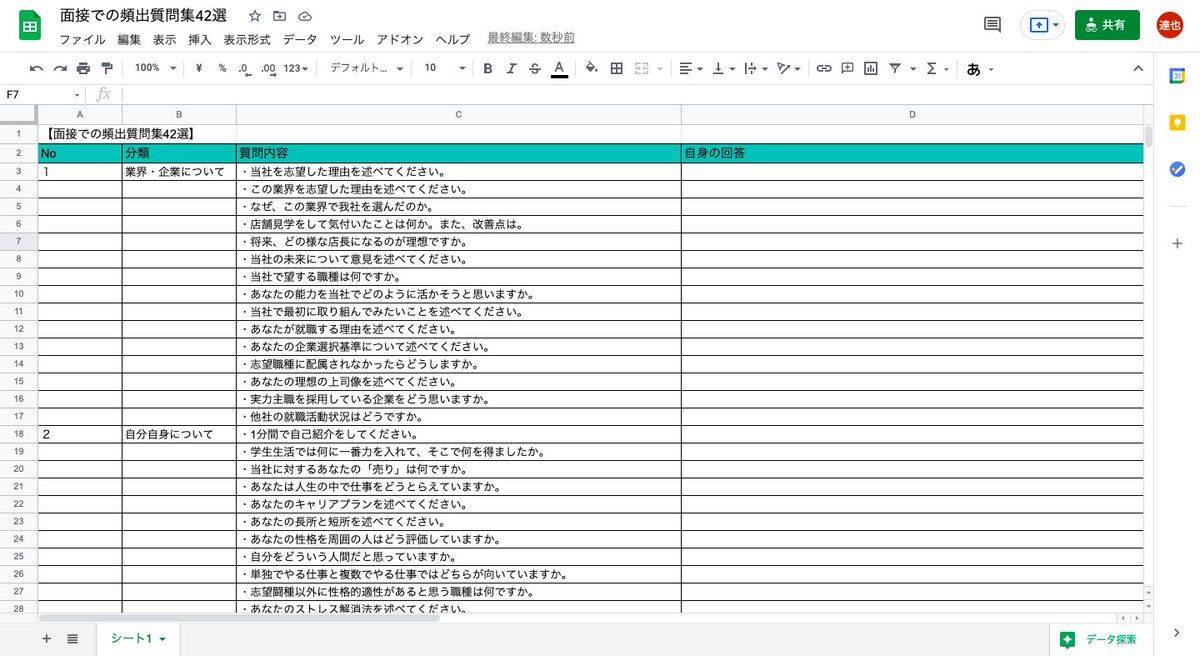Viewport: 1200px width, 656px height.
Task: Click the move to folder icon
Action: 279,16
